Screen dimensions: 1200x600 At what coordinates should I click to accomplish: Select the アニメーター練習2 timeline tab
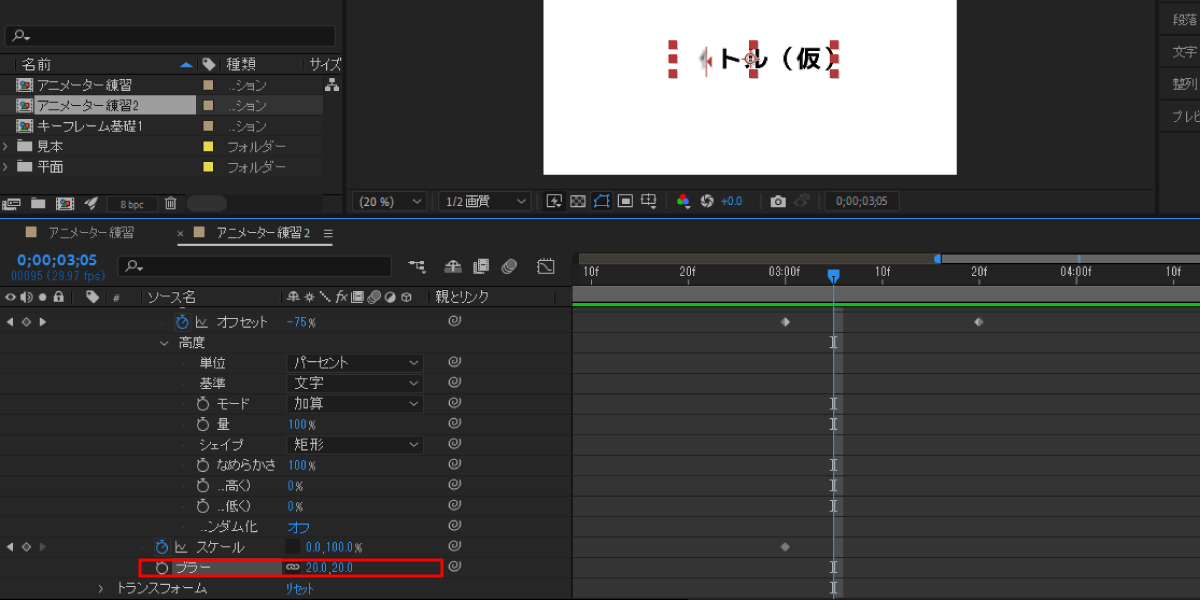[x=263, y=233]
